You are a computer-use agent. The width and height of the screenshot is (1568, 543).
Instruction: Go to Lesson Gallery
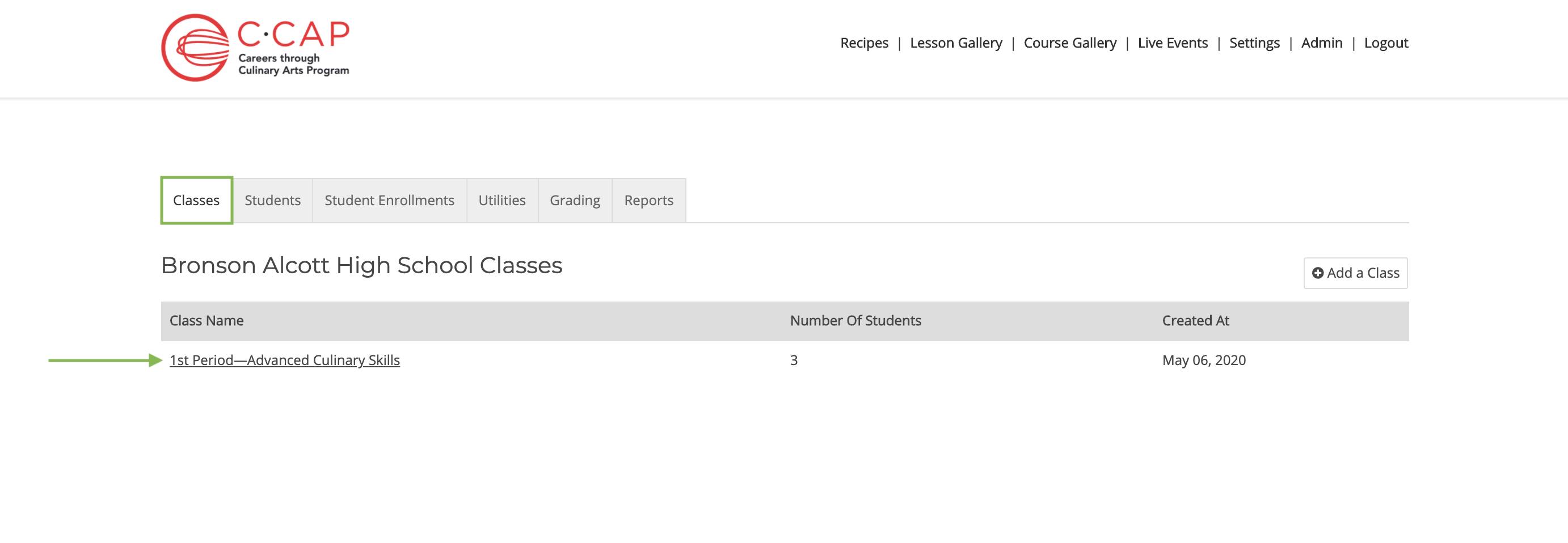956,43
